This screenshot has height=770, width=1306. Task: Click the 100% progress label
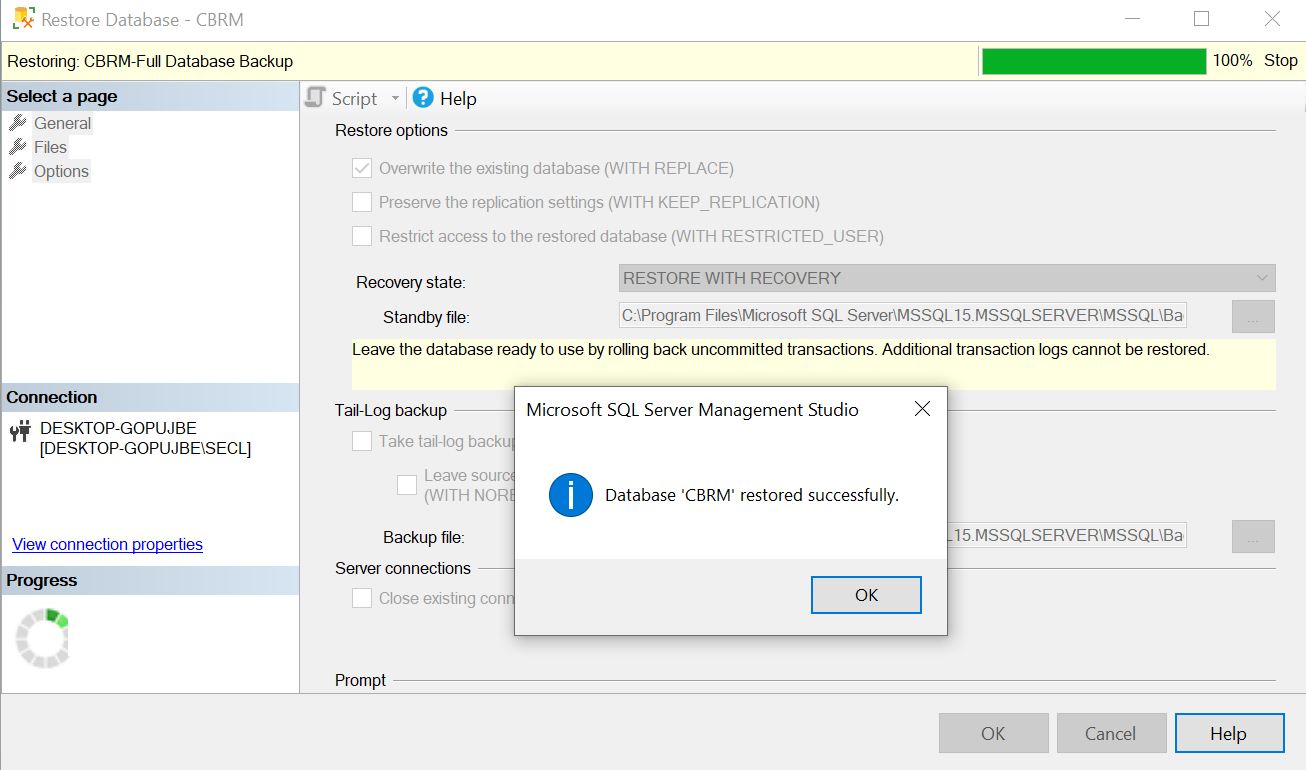click(1232, 61)
